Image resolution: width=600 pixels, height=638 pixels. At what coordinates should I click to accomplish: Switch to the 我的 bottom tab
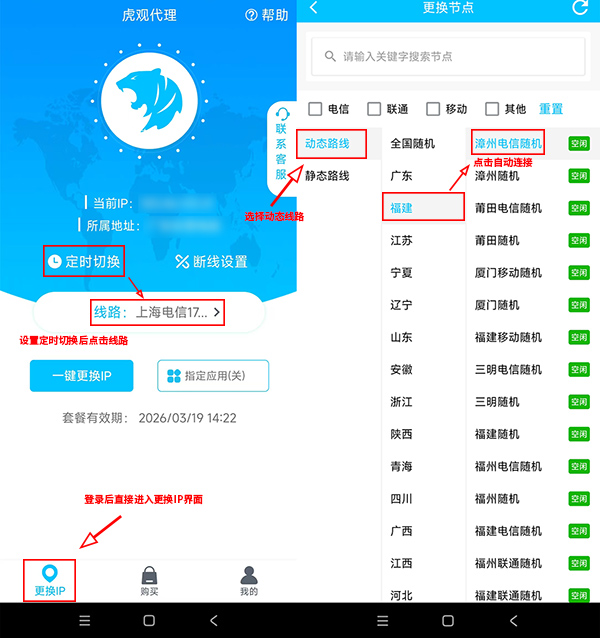(x=249, y=581)
